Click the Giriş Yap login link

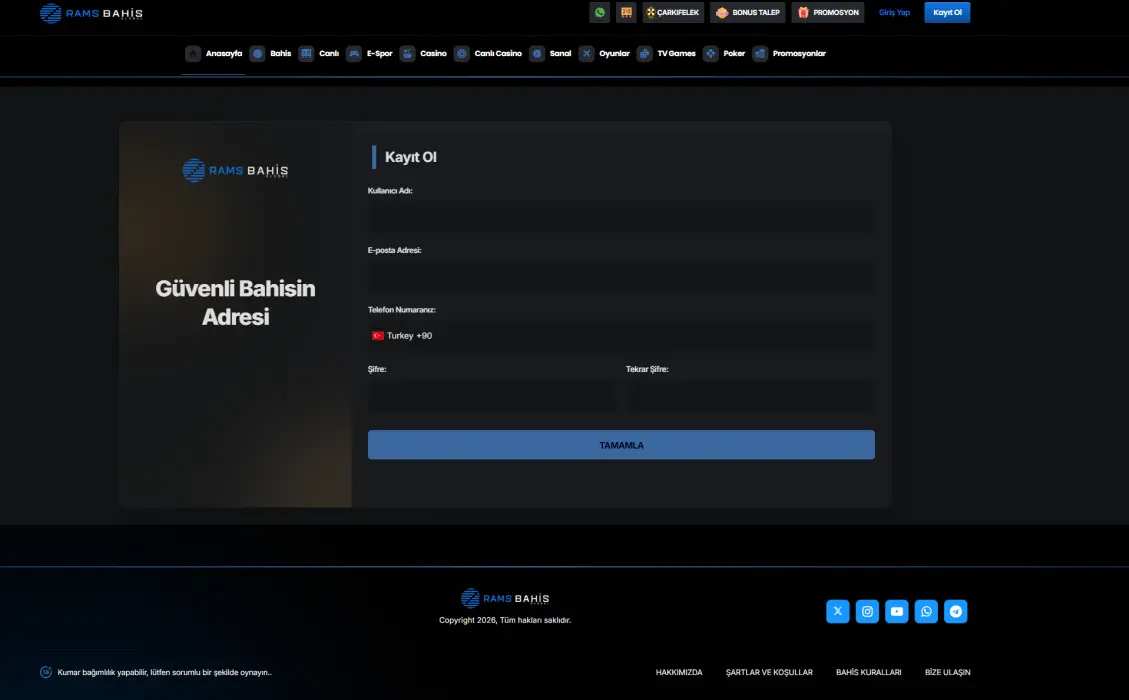pos(894,13)
